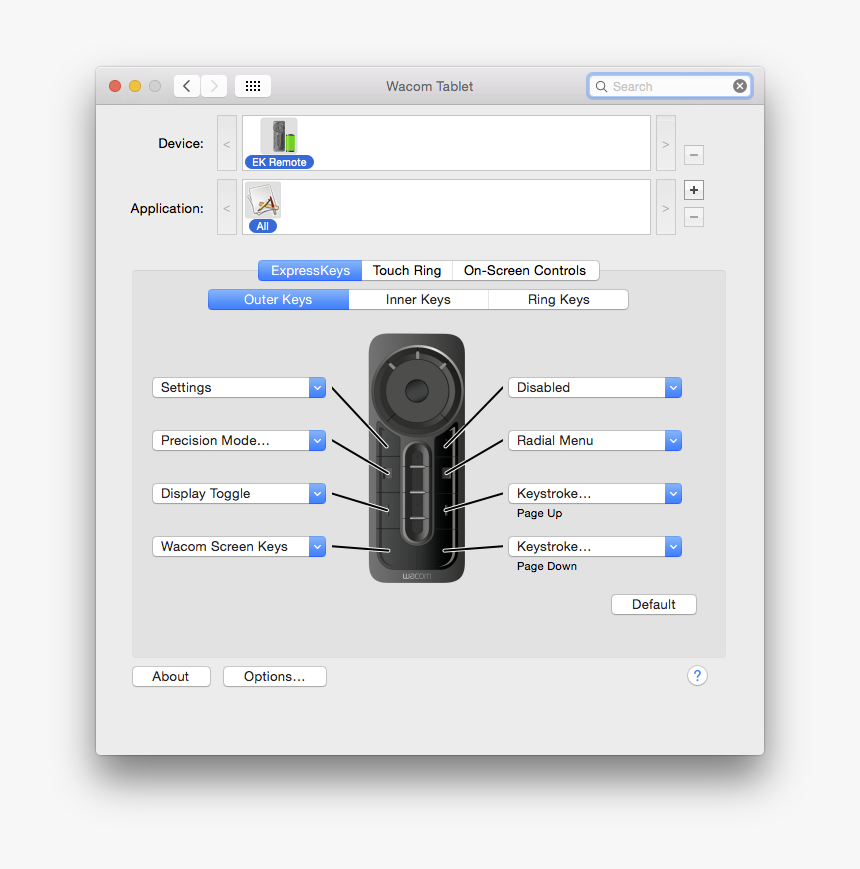
Task: Open the Keystroke dropdown for Page Down
Action: pyautogui.click(x=595, y=546)
